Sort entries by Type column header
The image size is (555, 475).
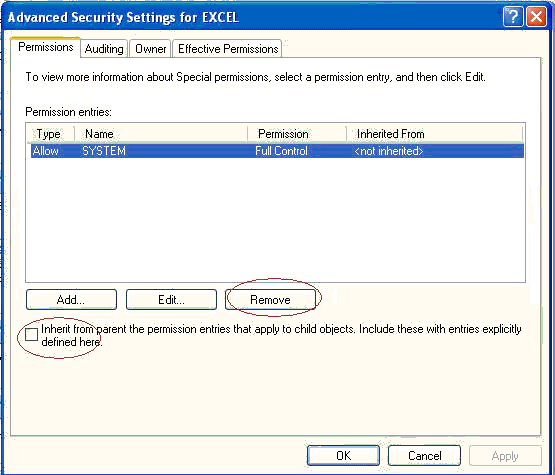pyautogui.click(x=50, y=134)
